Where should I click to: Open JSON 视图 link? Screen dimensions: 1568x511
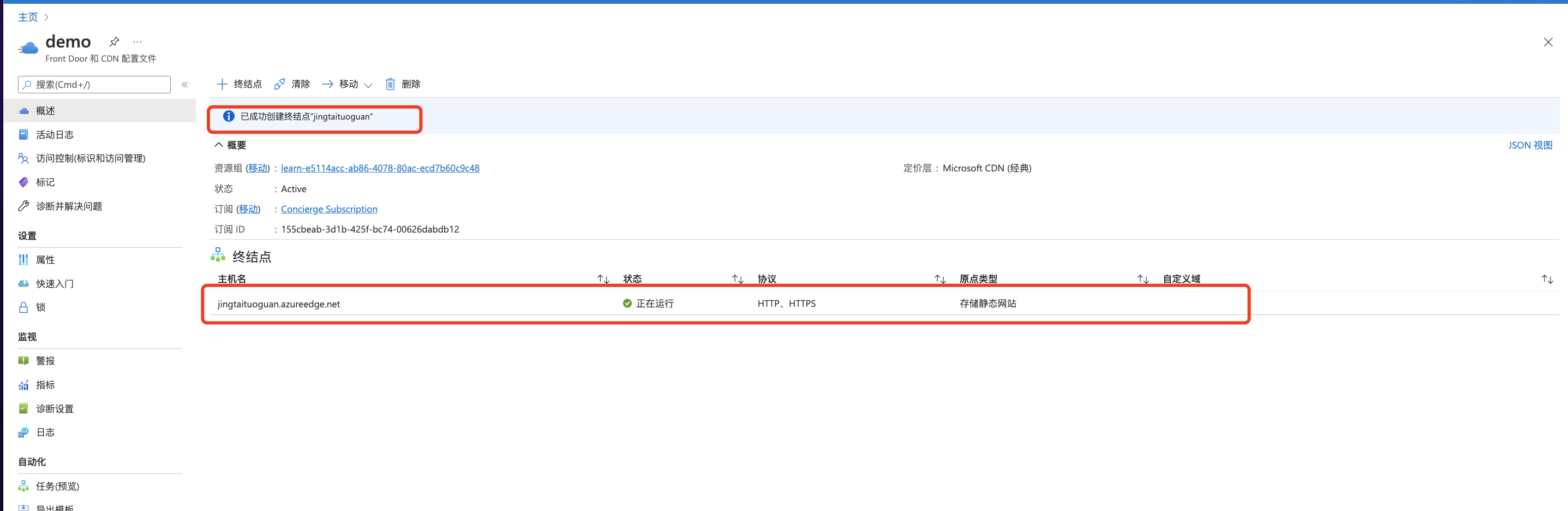click(x=1530, y=145)
